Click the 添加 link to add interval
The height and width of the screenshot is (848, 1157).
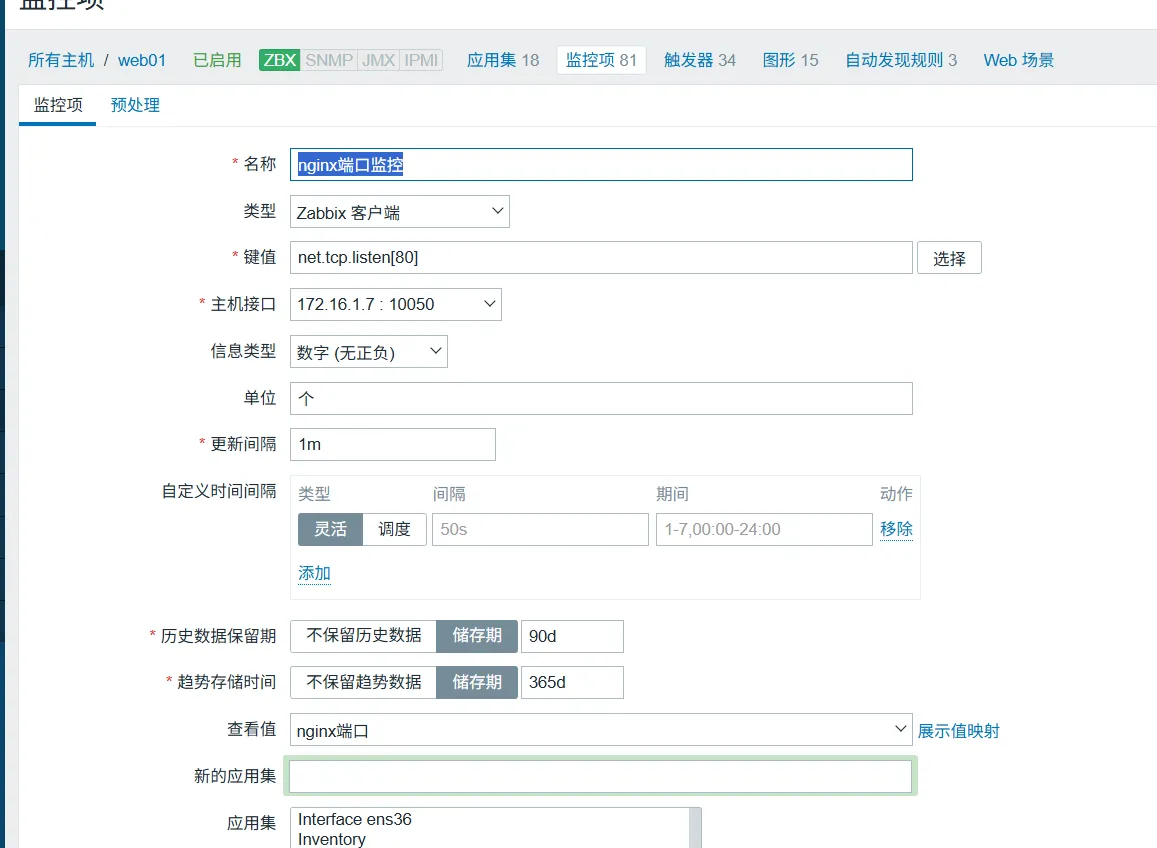(x=314, y=573)
